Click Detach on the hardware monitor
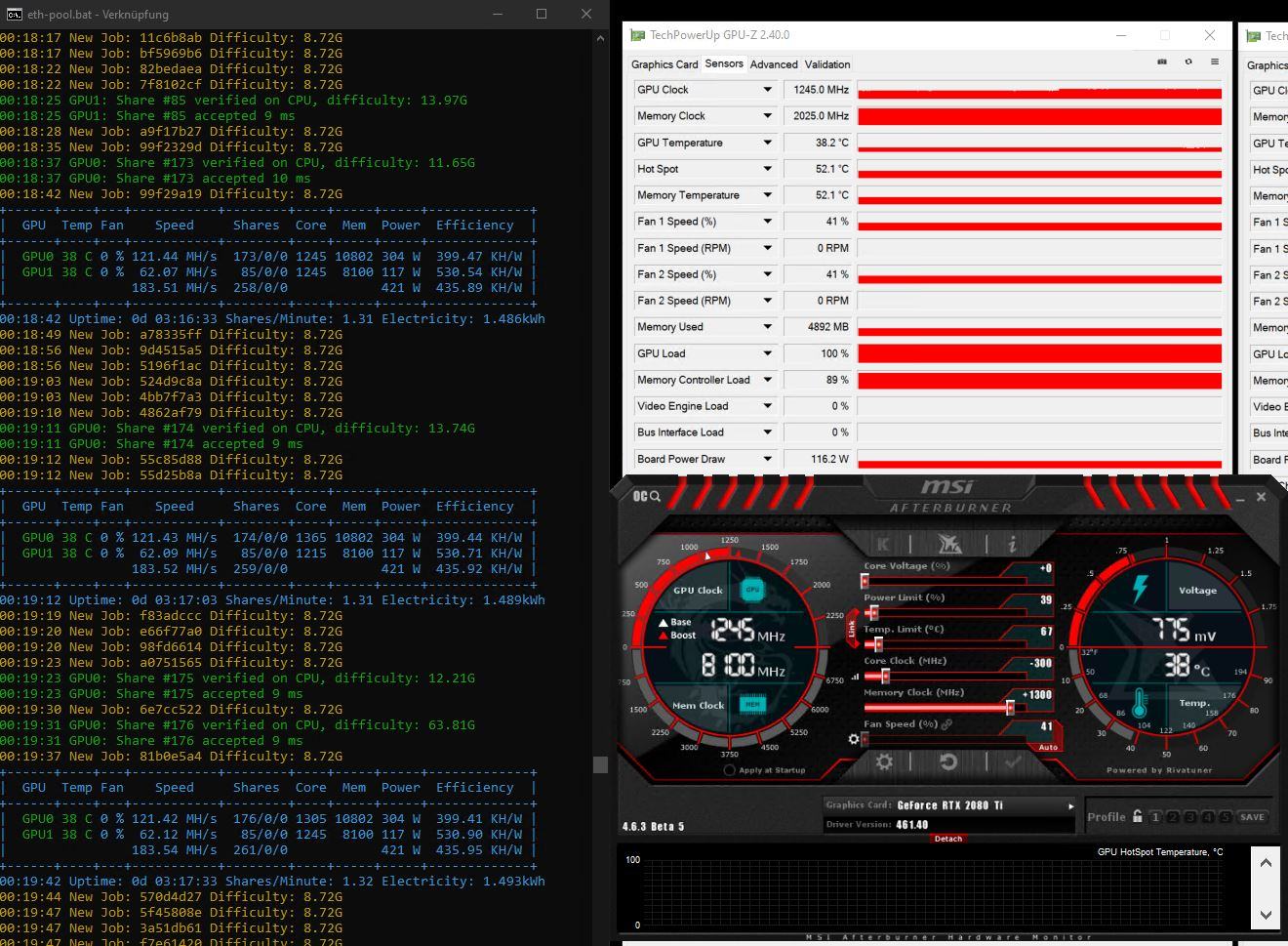 [x=947, y=838]
